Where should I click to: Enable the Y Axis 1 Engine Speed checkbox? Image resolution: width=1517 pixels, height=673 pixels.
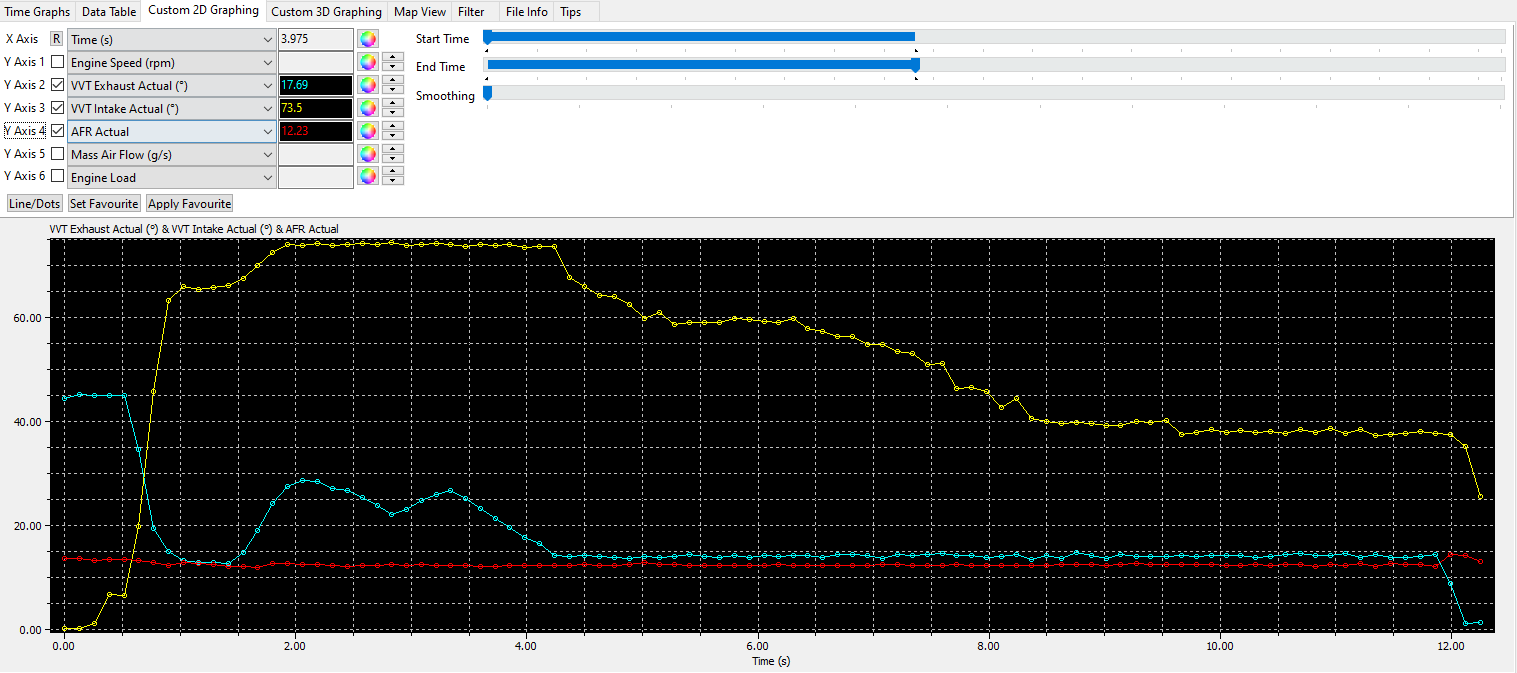[x=57, y=62]
